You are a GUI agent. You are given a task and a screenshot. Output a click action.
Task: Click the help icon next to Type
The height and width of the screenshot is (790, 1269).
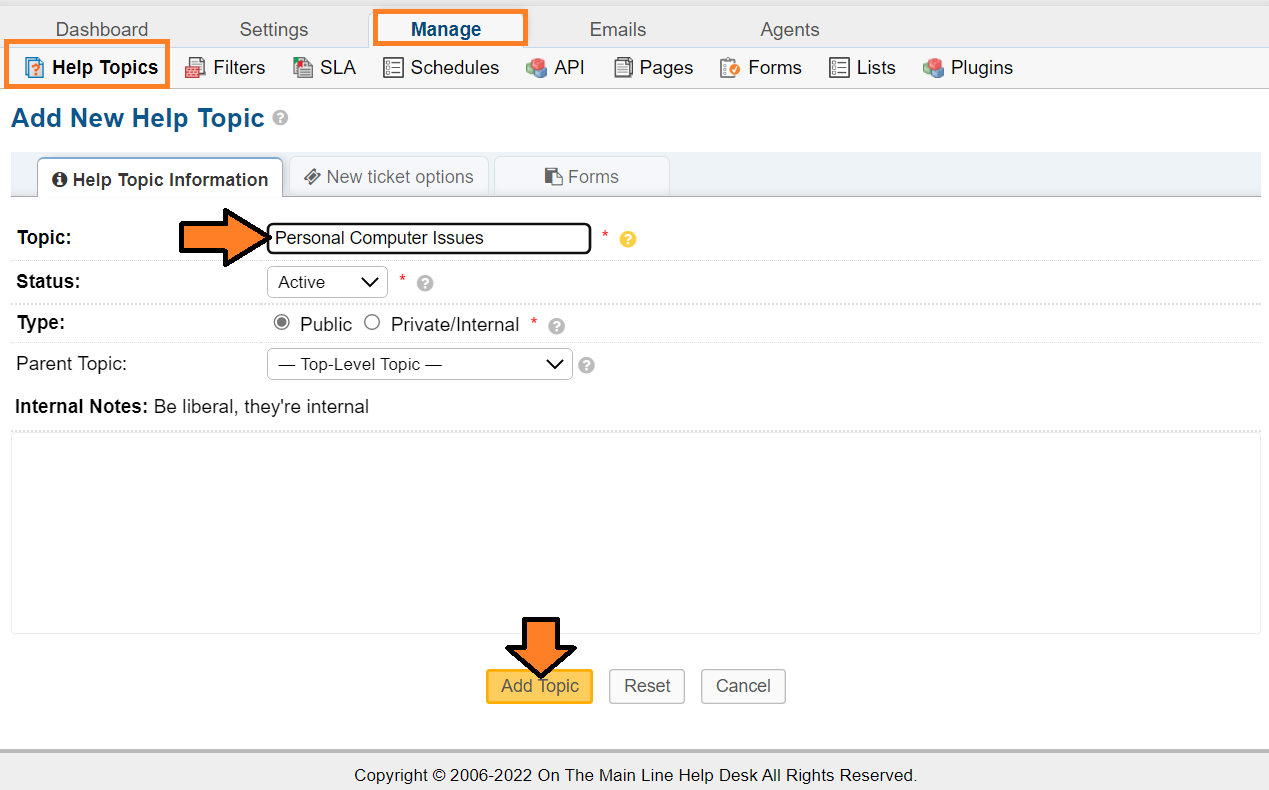(x=557, y=326)
